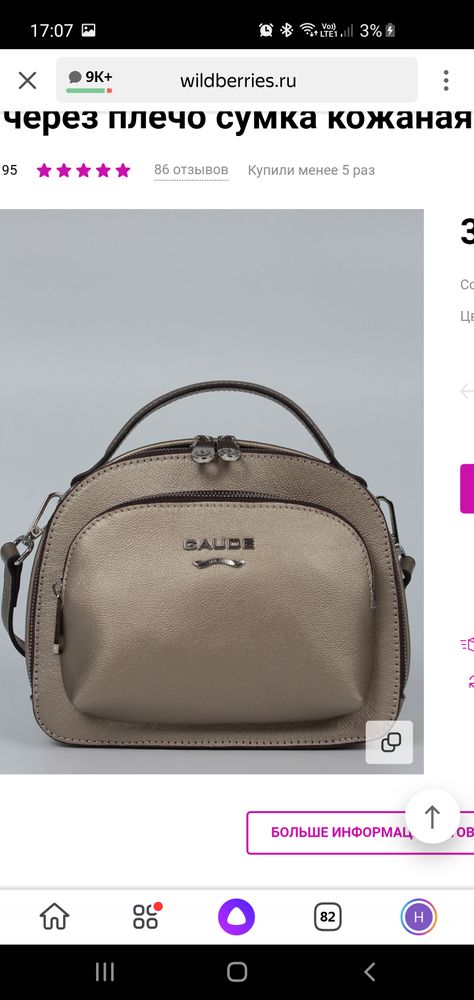This screenshot has height=1000, width=474.
Task: Launch the Alice voice assistant icon
Action: (x=237, y=916)
